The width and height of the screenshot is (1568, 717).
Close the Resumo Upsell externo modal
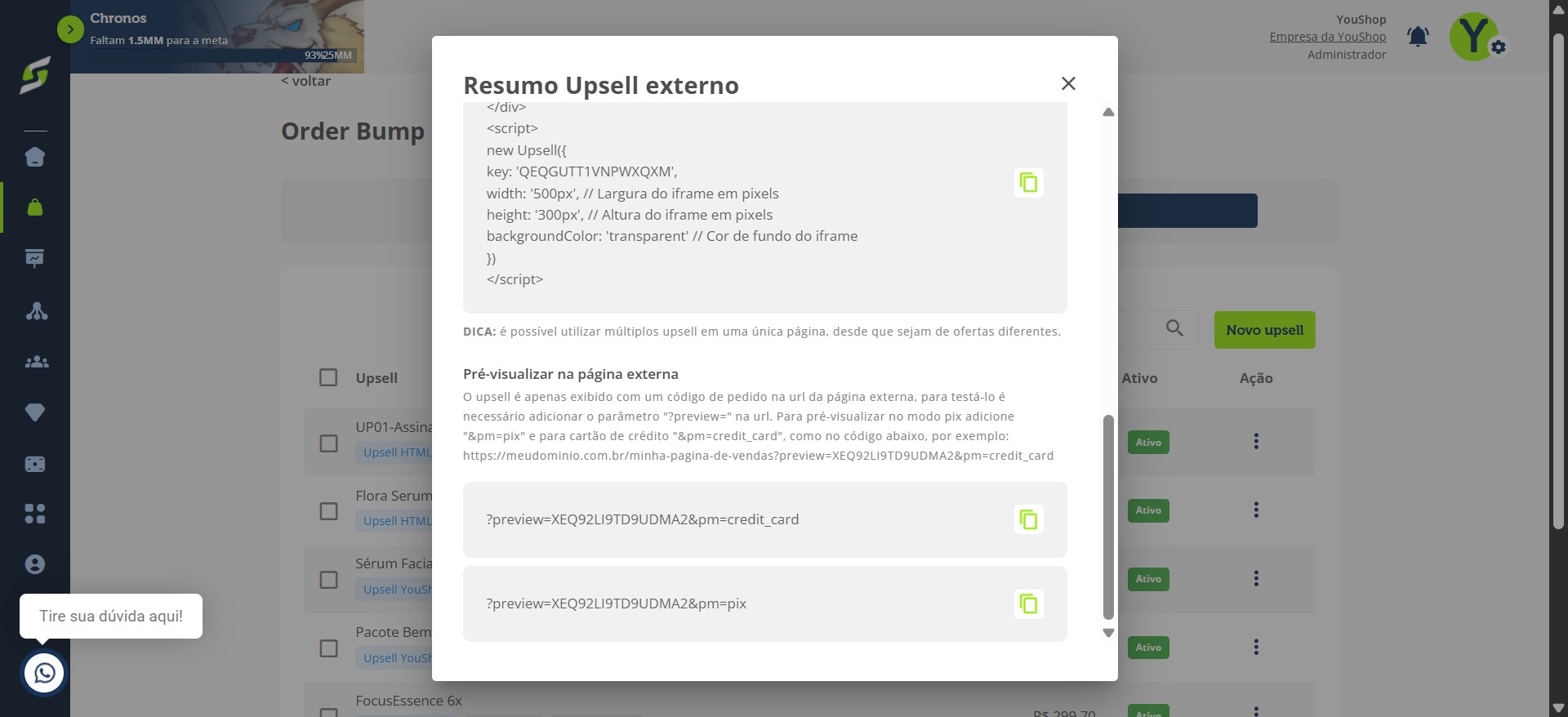pos(1067,83)
